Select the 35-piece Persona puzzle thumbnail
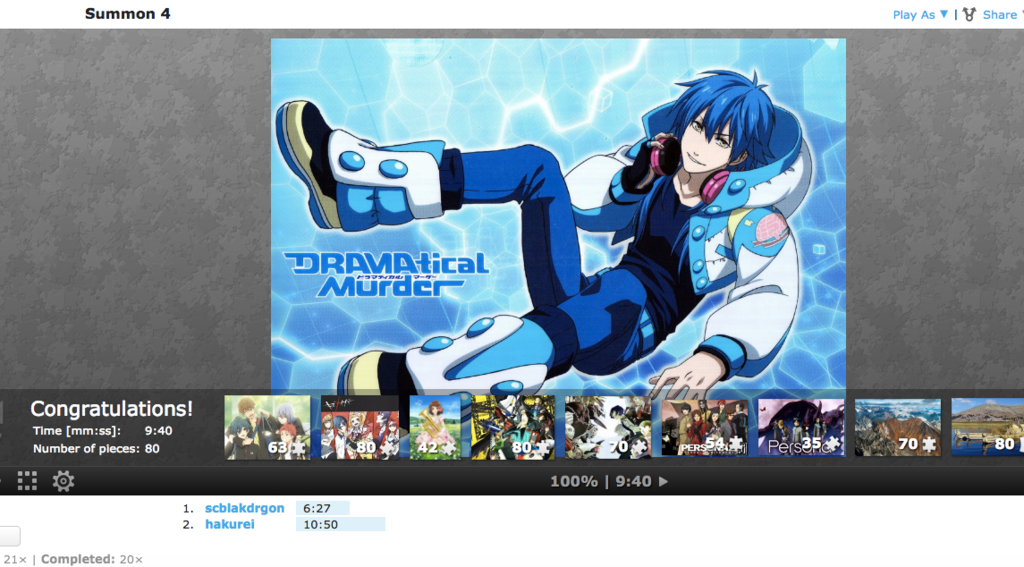 801,427
